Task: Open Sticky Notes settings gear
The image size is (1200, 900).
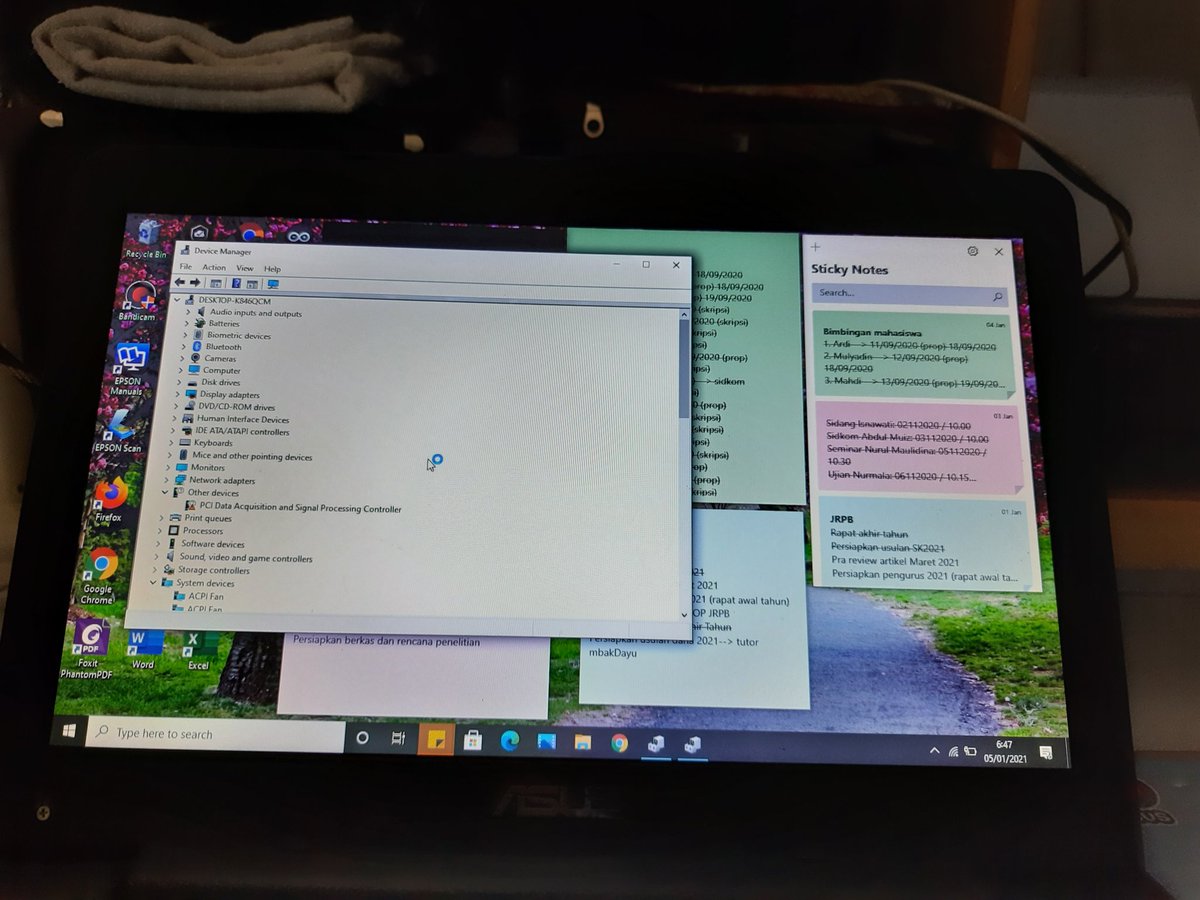Action: click(x=973, y=251)
